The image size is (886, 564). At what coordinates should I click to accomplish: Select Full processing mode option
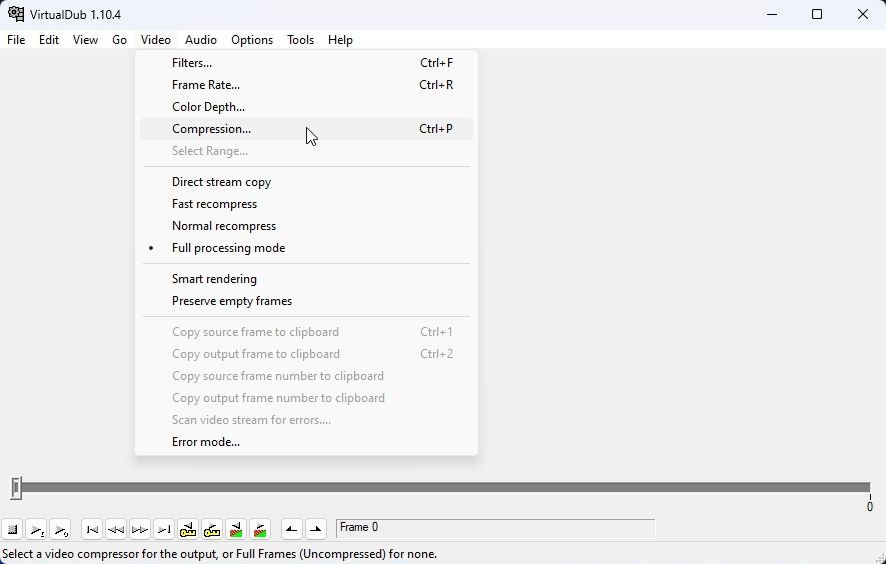point(228,248)
